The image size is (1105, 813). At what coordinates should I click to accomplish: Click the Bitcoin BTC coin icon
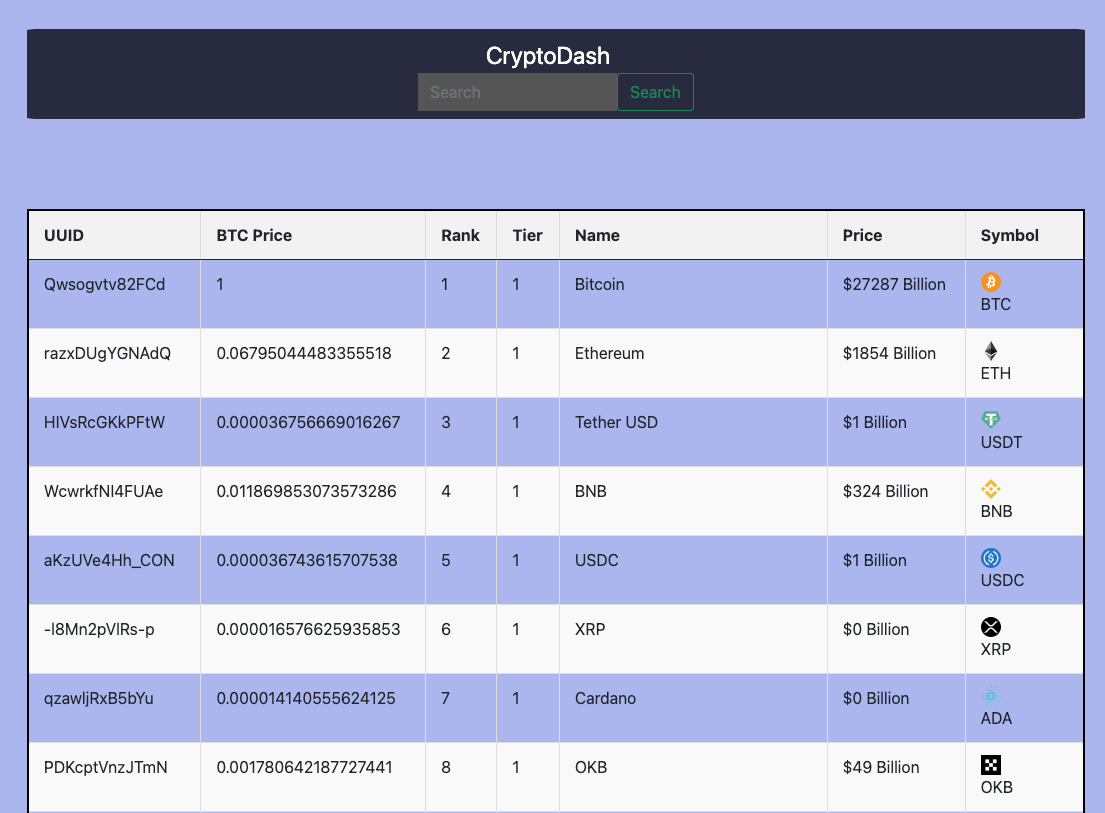point(991,282)
